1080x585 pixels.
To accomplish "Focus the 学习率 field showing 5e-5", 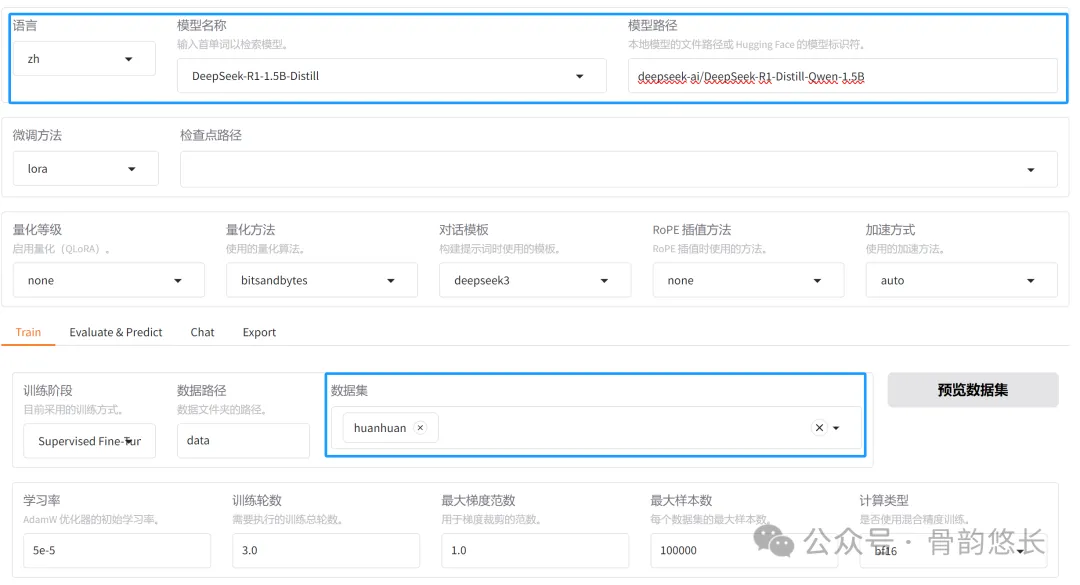I will (117, 551).
